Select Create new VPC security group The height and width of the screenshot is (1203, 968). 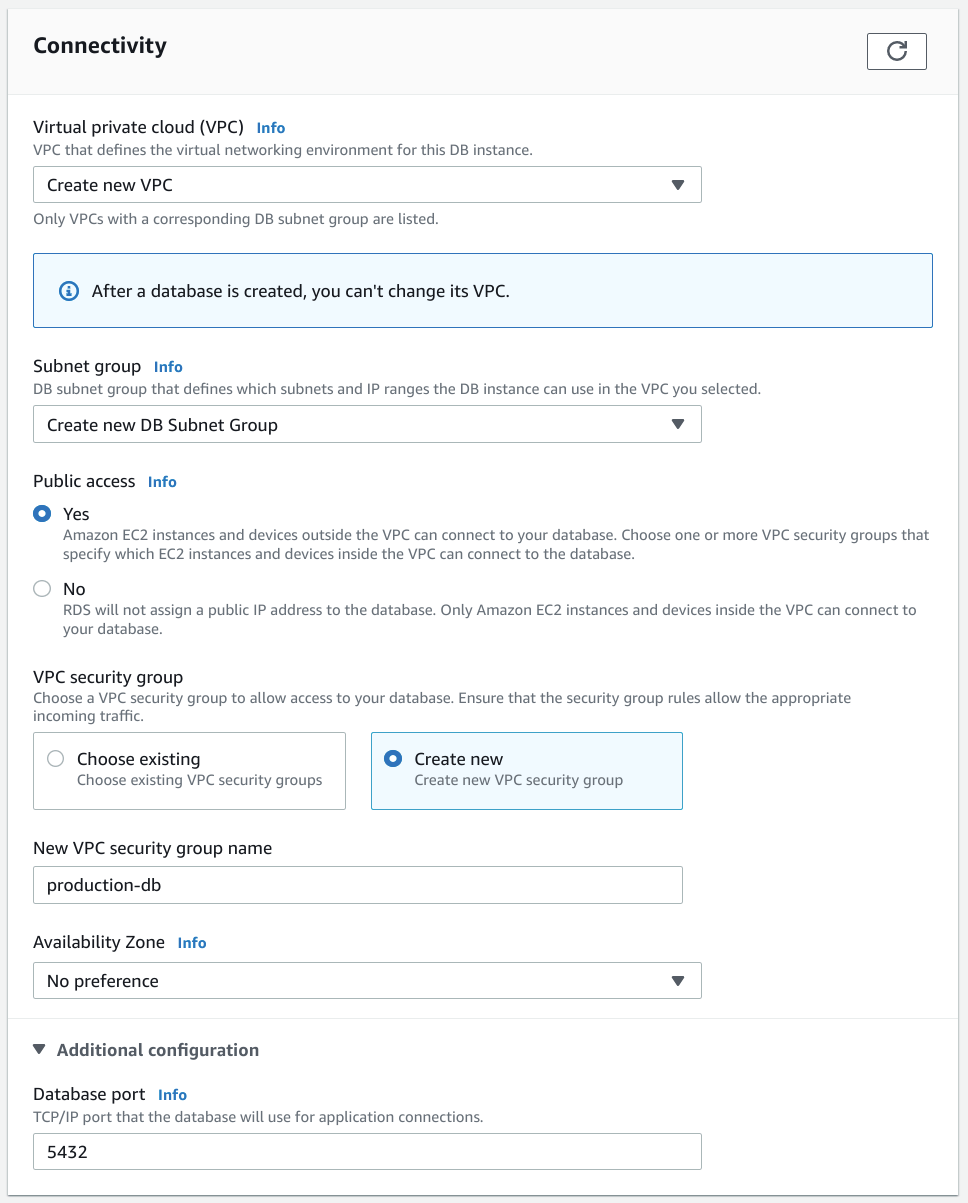click(393, 759)
